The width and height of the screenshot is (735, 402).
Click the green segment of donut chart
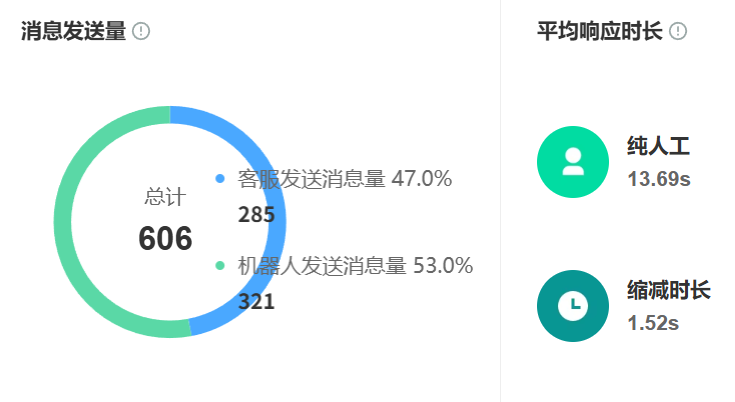[x=66, y=220]
